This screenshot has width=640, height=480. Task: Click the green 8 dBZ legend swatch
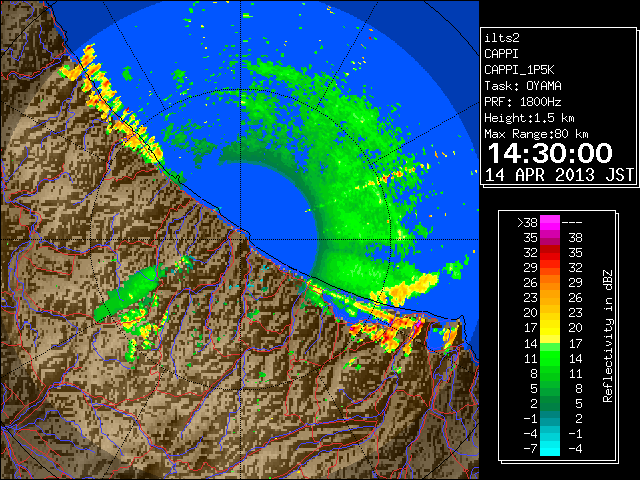[x=550, y=373]
